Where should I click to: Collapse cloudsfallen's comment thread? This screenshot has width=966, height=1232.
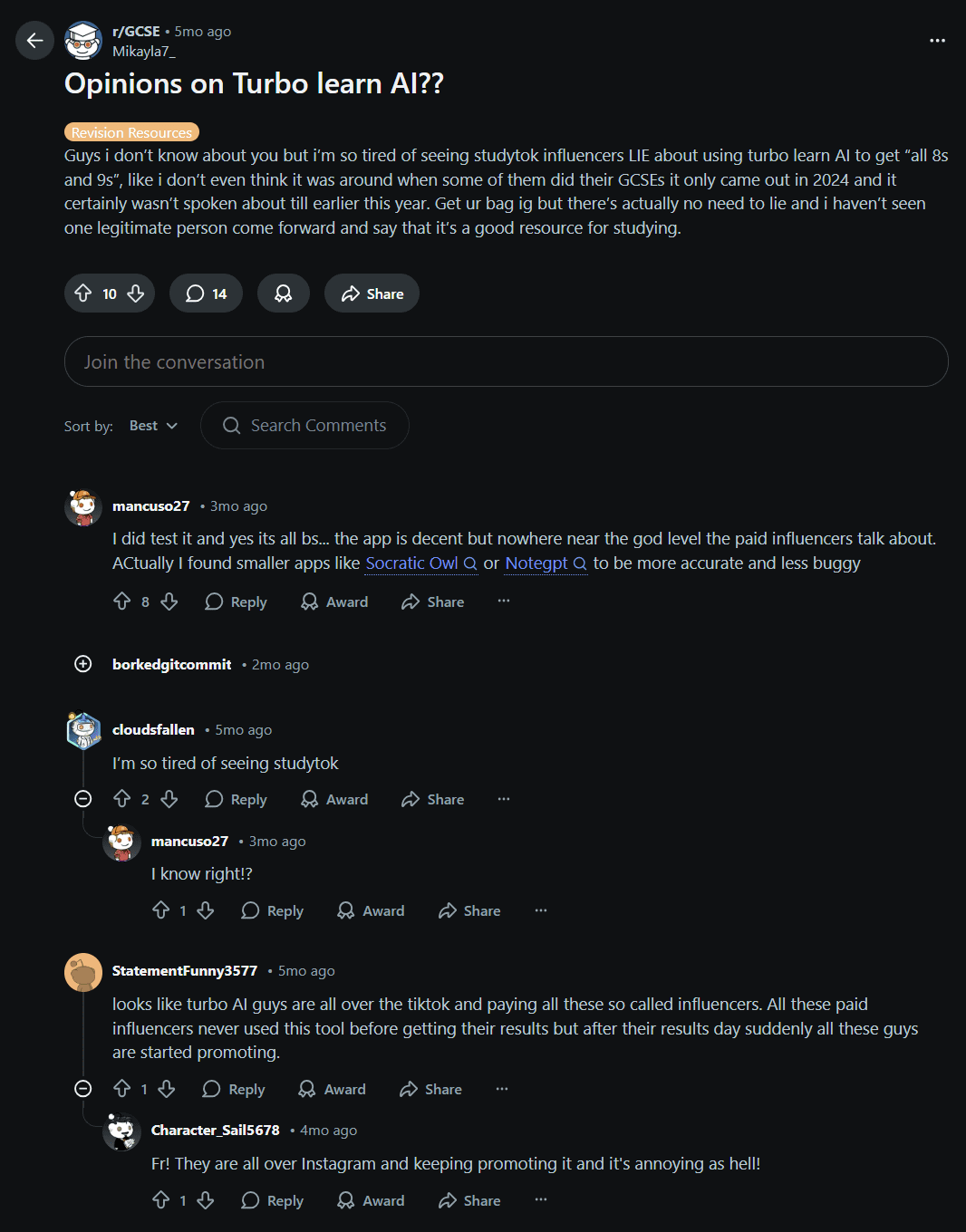point(82,799)
